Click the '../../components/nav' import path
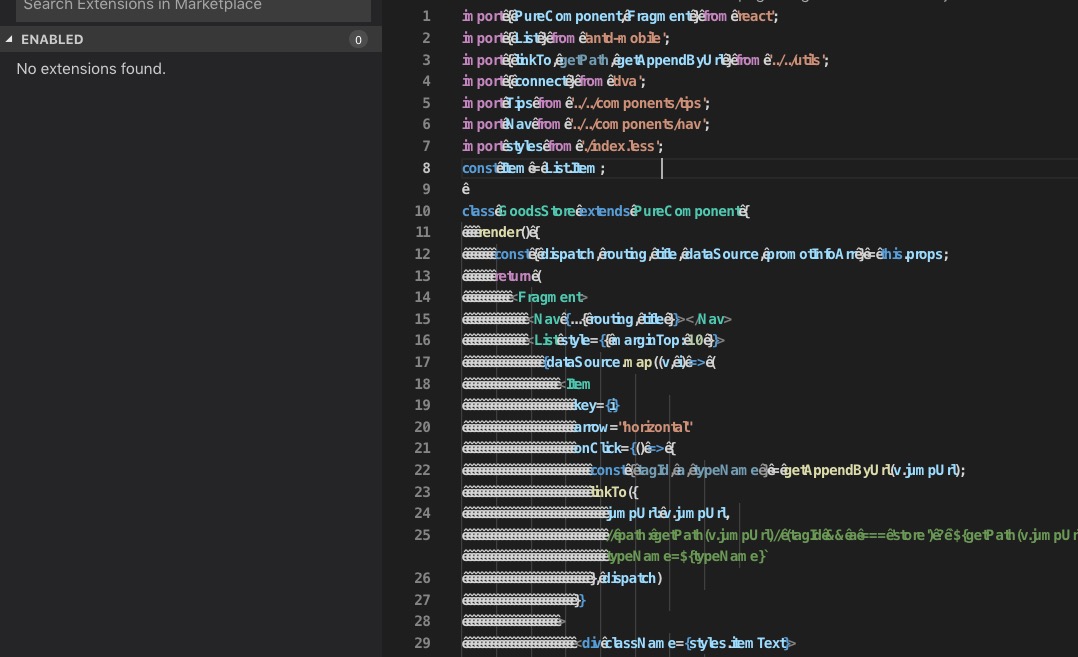 [639, 124]
